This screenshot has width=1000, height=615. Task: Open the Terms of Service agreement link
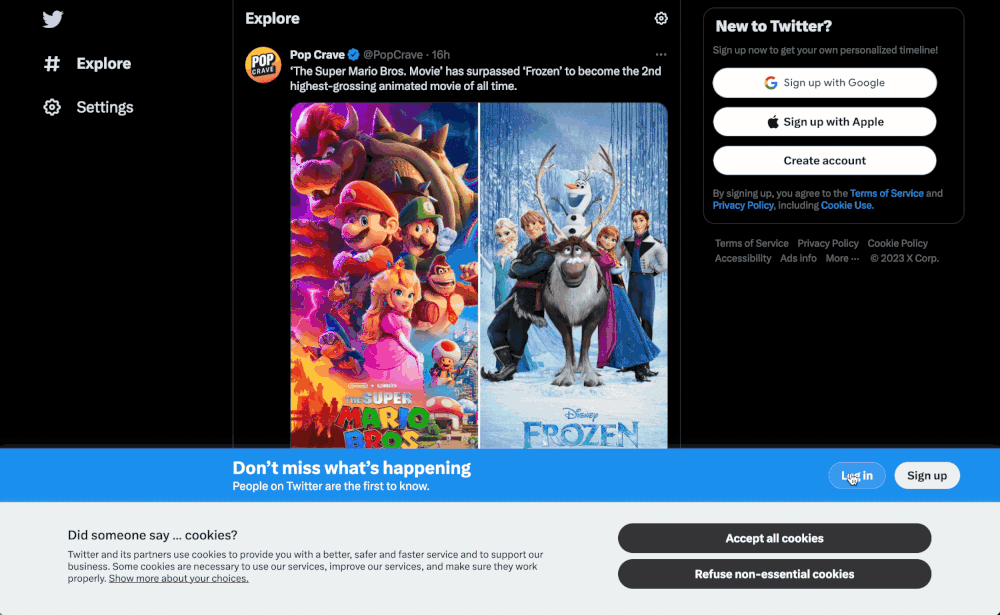pos(886,193)
